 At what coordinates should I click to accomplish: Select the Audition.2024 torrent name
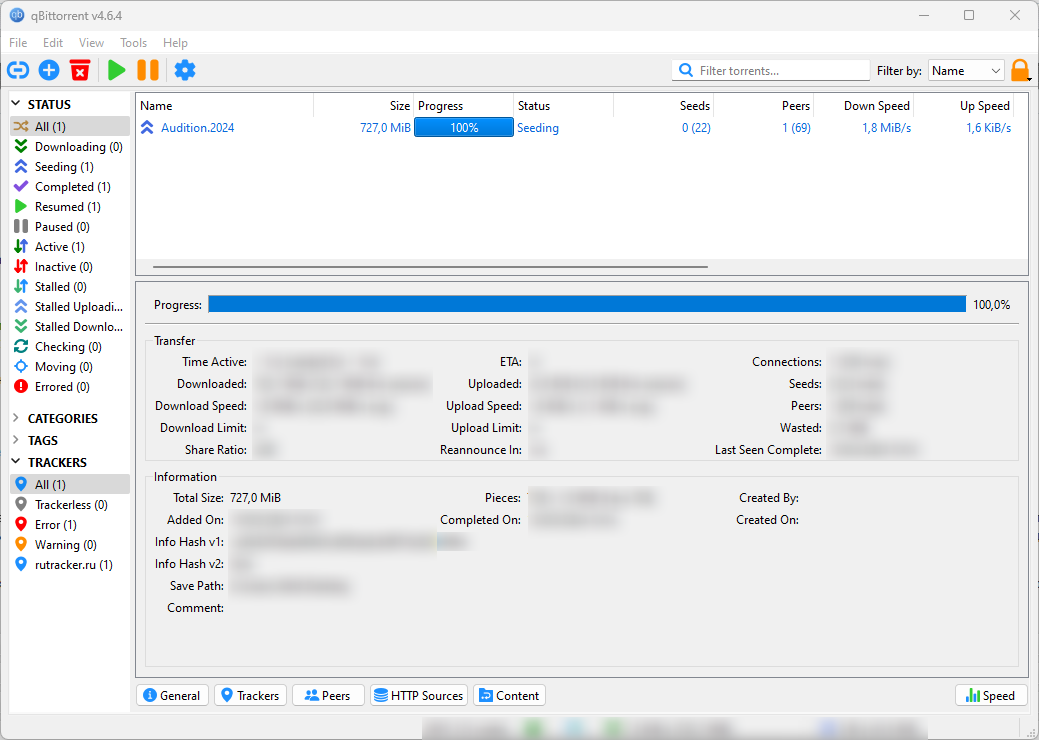tap(197, 128)
